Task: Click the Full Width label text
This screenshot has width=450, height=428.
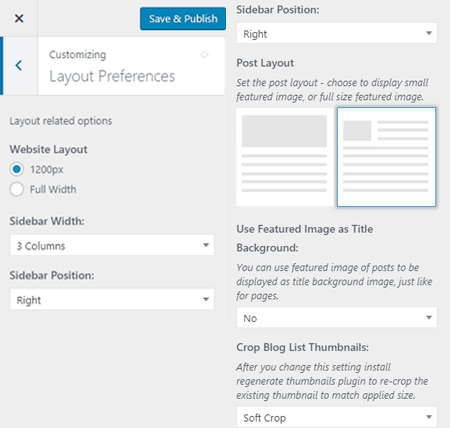Action: [53, 189]
